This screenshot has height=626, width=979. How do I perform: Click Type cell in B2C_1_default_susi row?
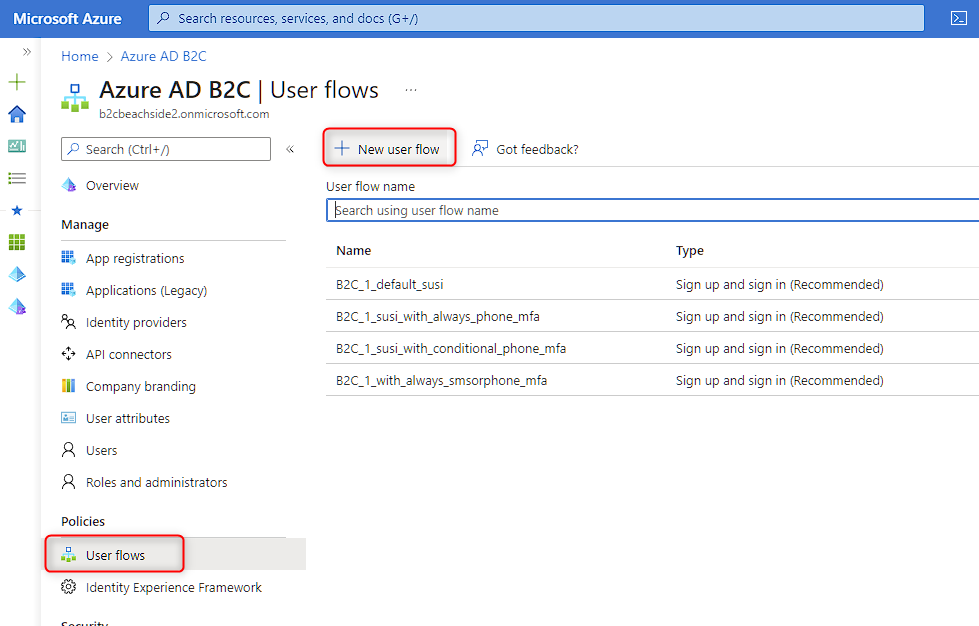pos(779,284)
